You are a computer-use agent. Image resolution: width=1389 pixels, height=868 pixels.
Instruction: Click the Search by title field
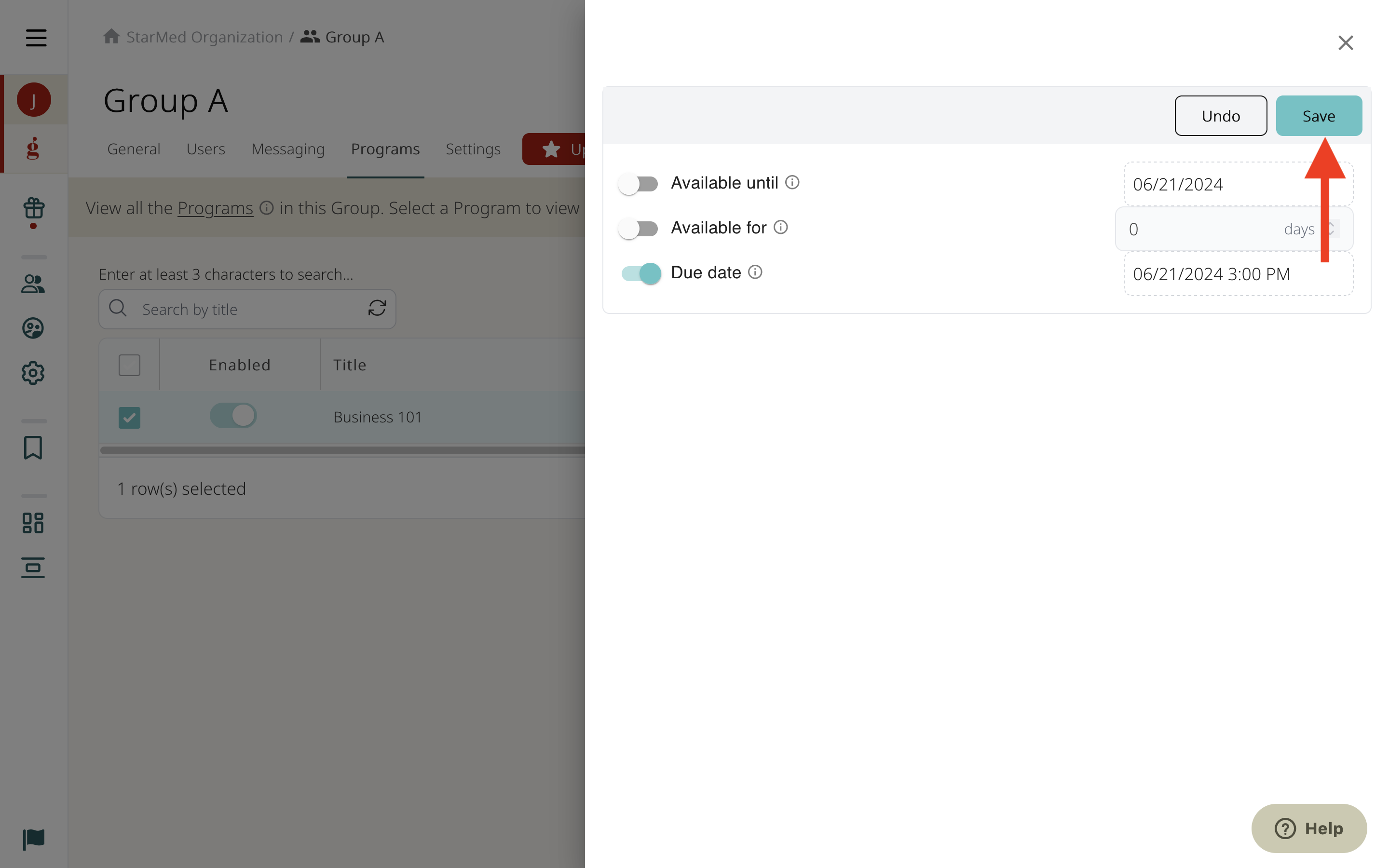pos(247,309)
